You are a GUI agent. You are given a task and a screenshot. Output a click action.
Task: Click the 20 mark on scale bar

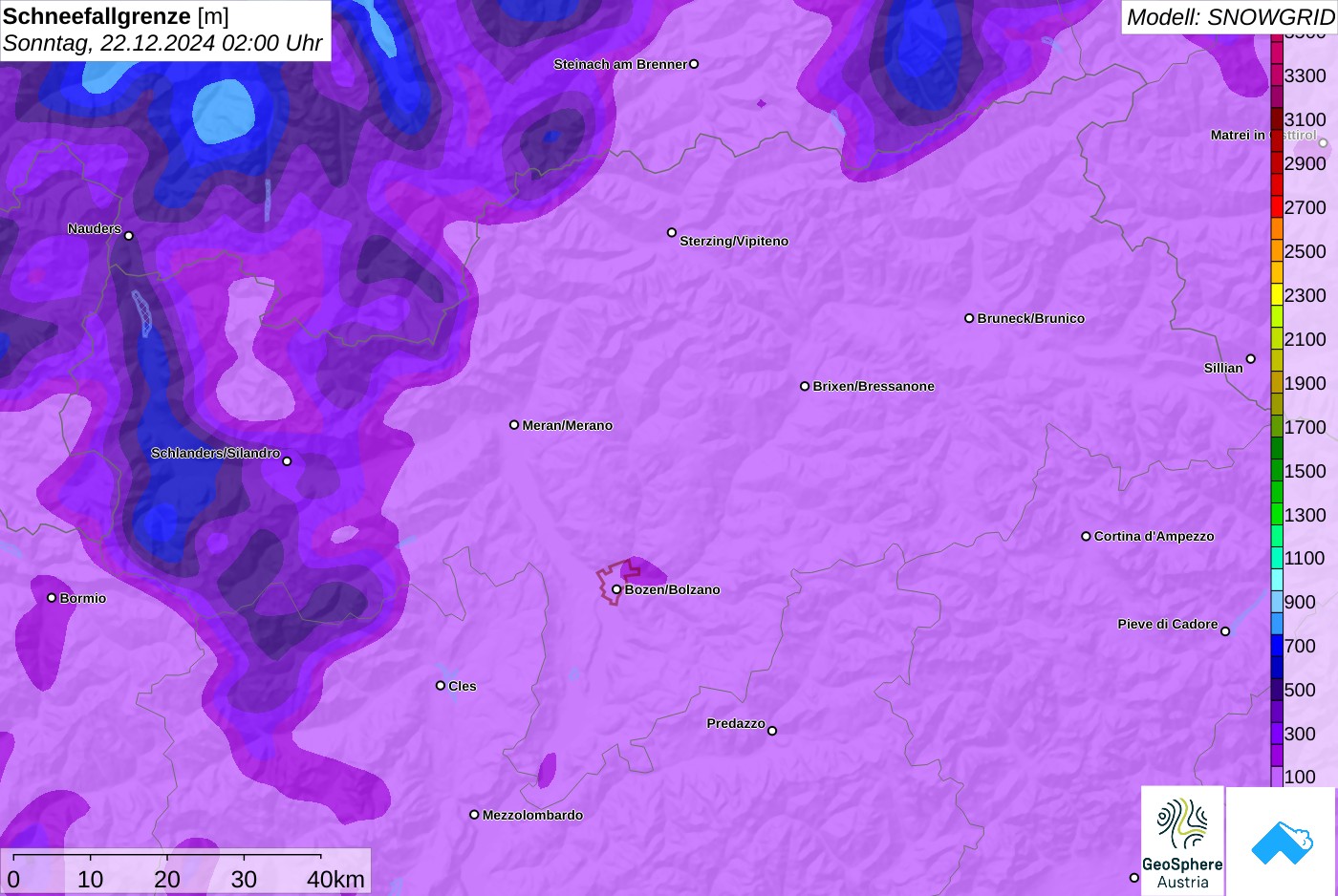coord(167,879)
